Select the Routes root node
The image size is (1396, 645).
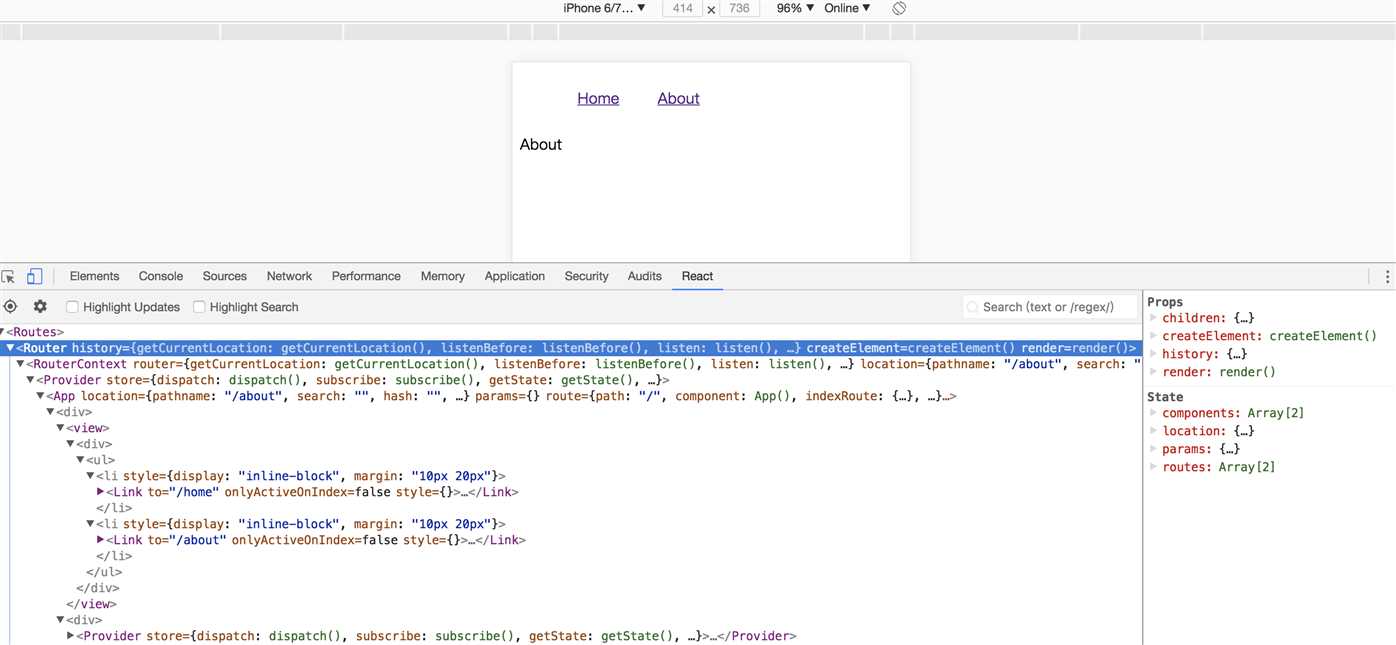(x=36, y=332)
